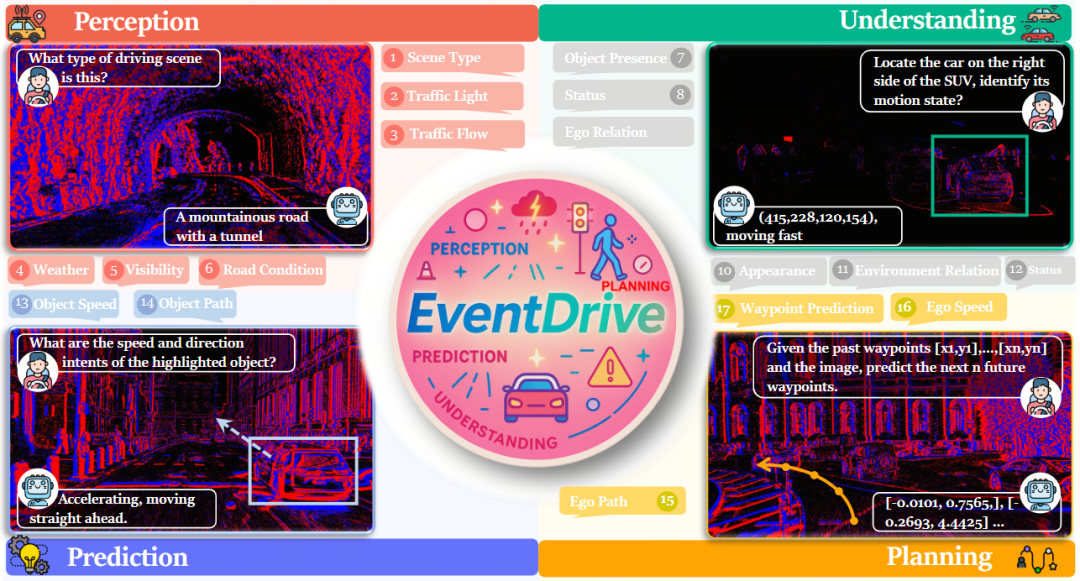Open the '16 Ego Speed' tag
1080x581 pixels.
[x=948, y=307]
